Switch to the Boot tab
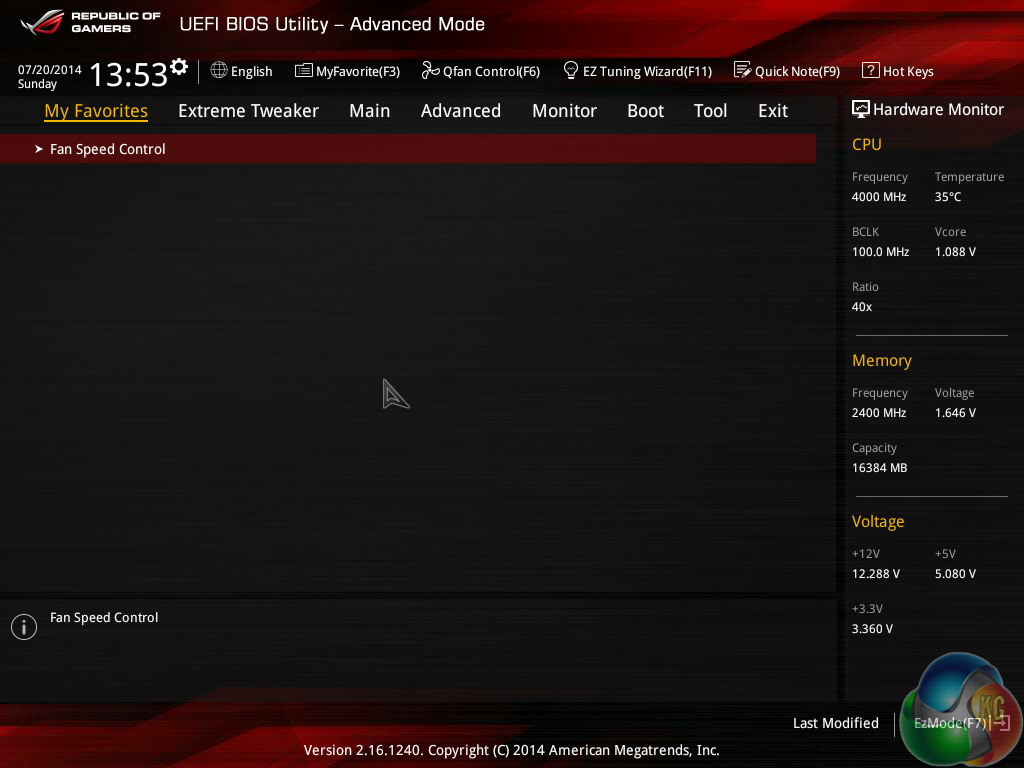The image size is (1024, 768). click(x=645, y=111)
